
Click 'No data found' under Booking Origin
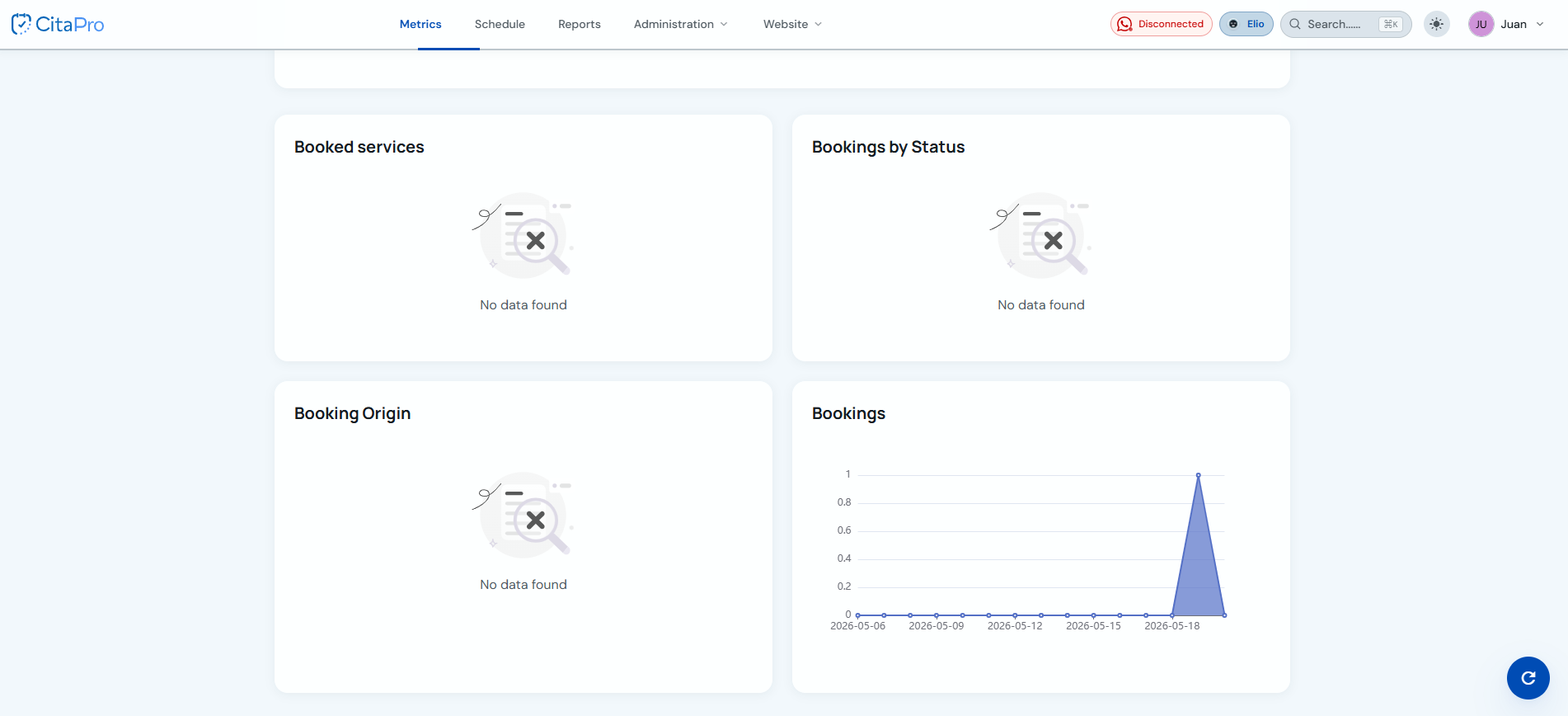[x=523, y=584]
